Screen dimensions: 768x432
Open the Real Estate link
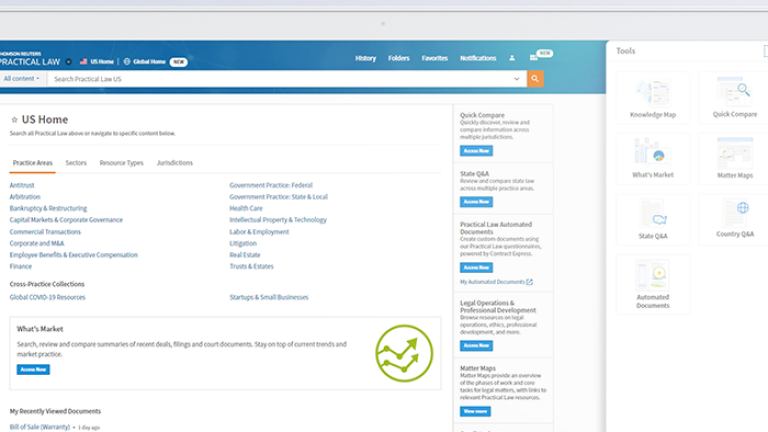245,255
